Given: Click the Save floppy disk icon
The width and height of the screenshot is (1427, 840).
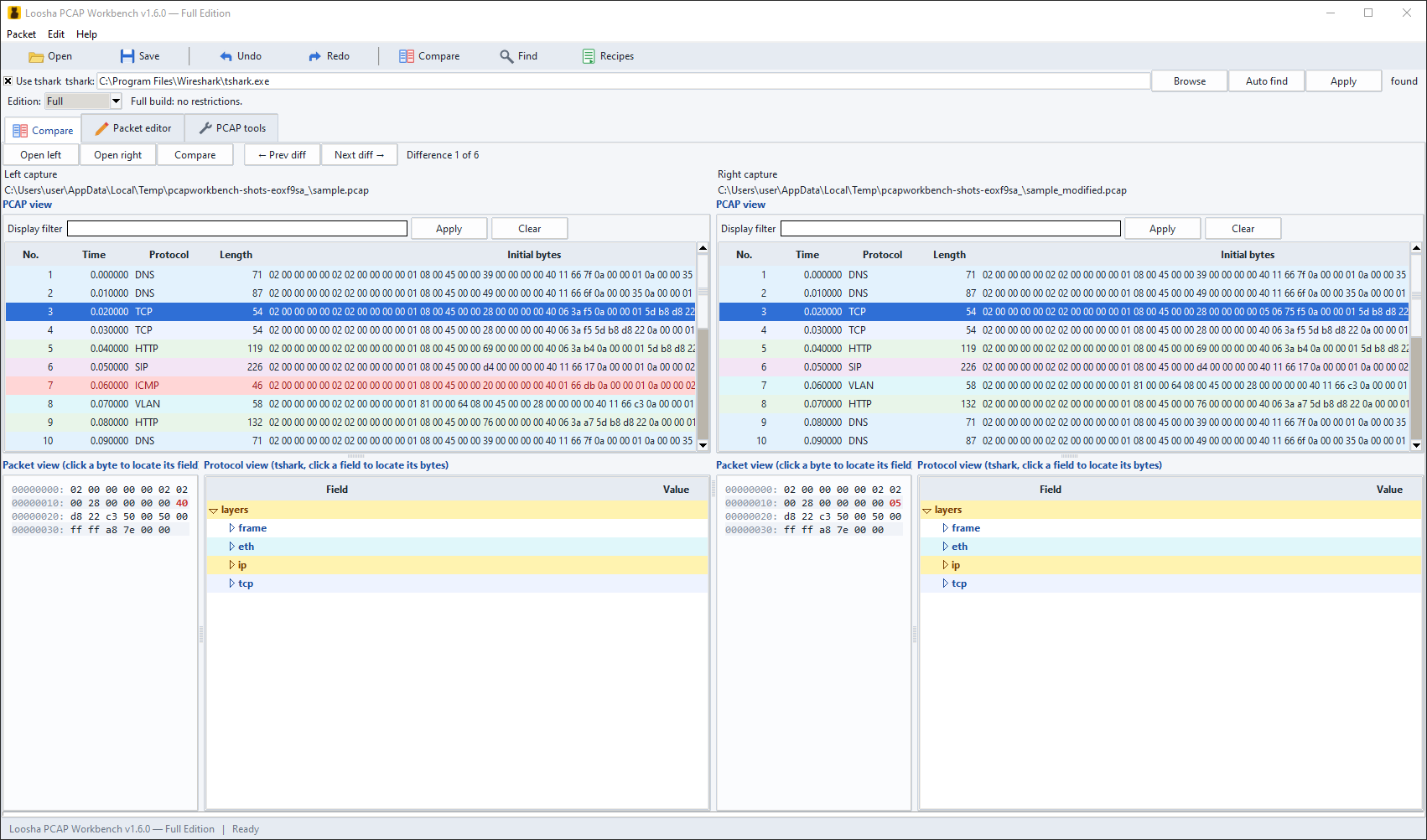Looking at the screenshot, I should coord(127,56).
